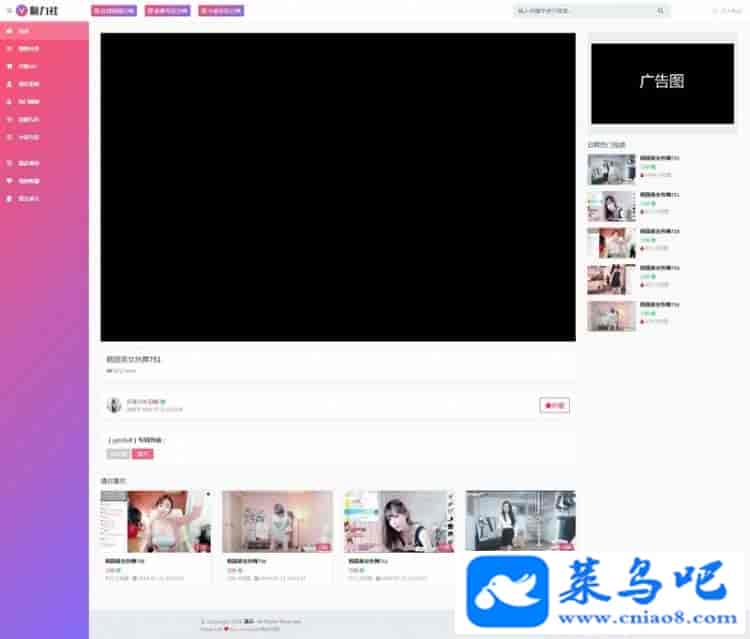Click the shopping cart icon in the sidebar

[x=9, y=66]
